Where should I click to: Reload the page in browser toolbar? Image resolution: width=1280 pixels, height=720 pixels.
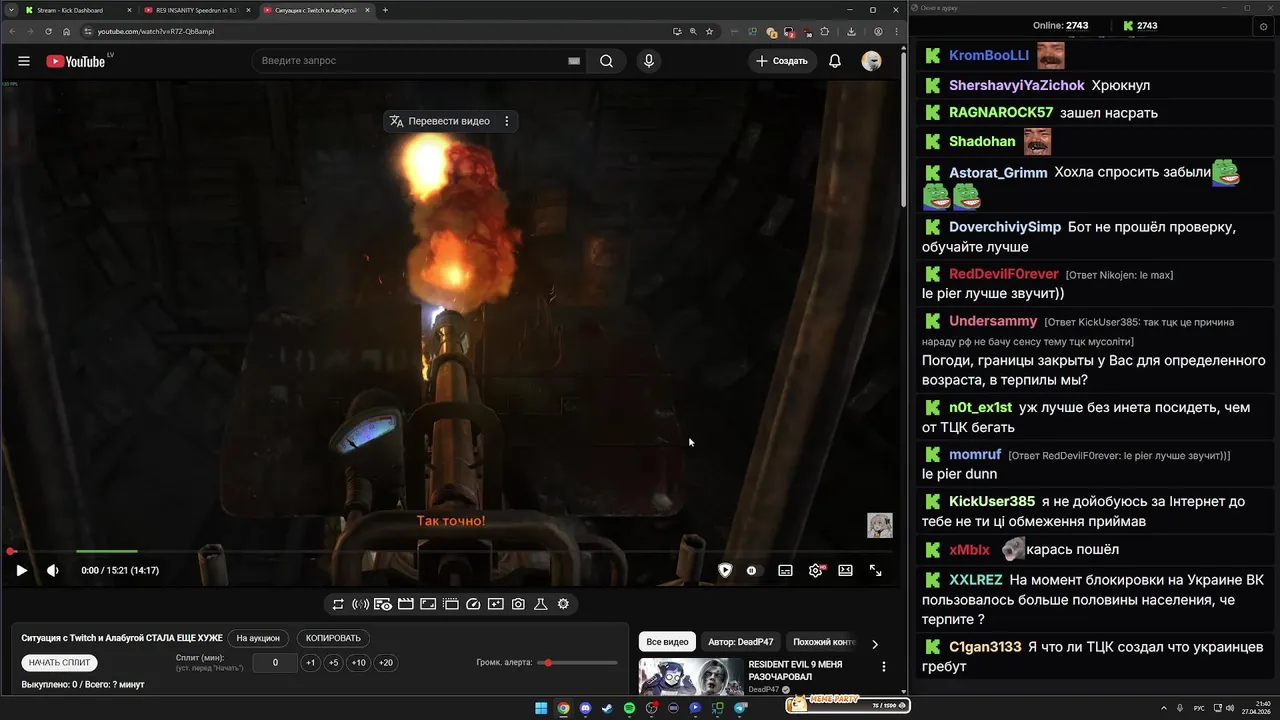coord(48,31)
